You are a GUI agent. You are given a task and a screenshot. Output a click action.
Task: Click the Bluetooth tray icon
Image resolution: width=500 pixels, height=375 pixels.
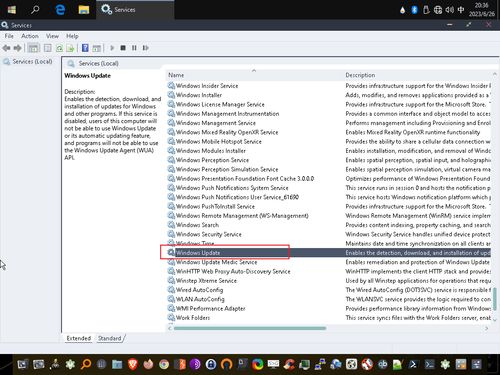[x=414, y=10]
